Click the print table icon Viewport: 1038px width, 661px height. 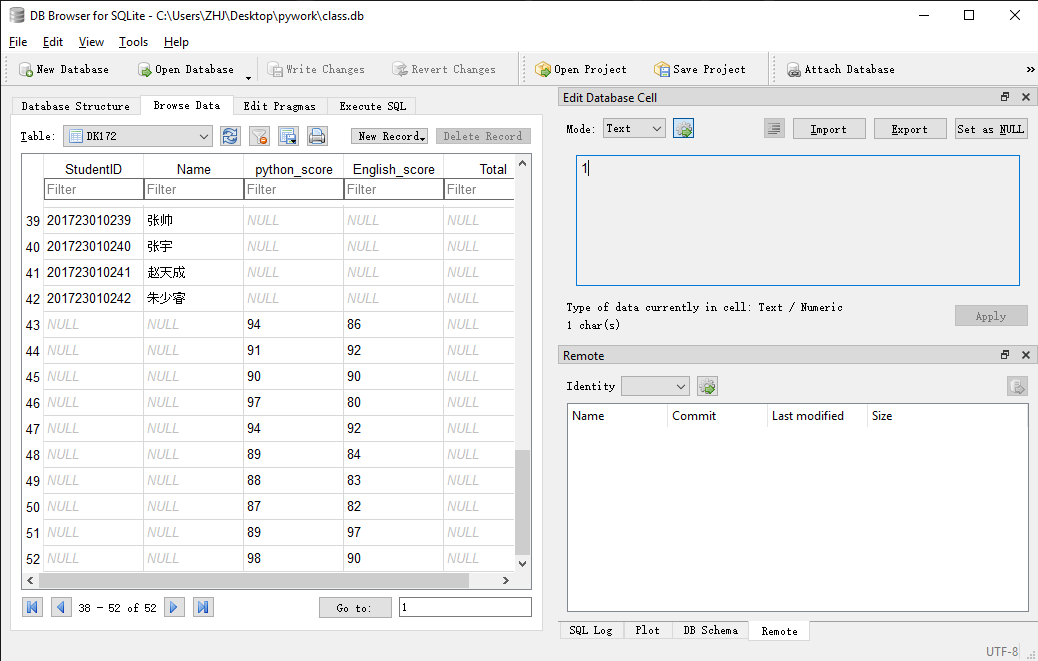[x=317, y=136]
